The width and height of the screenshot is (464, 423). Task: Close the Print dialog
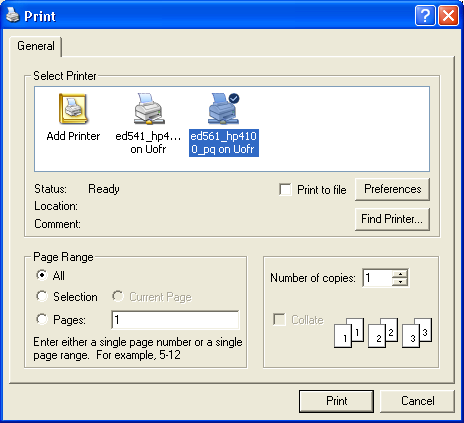click(x=448, y=16)
